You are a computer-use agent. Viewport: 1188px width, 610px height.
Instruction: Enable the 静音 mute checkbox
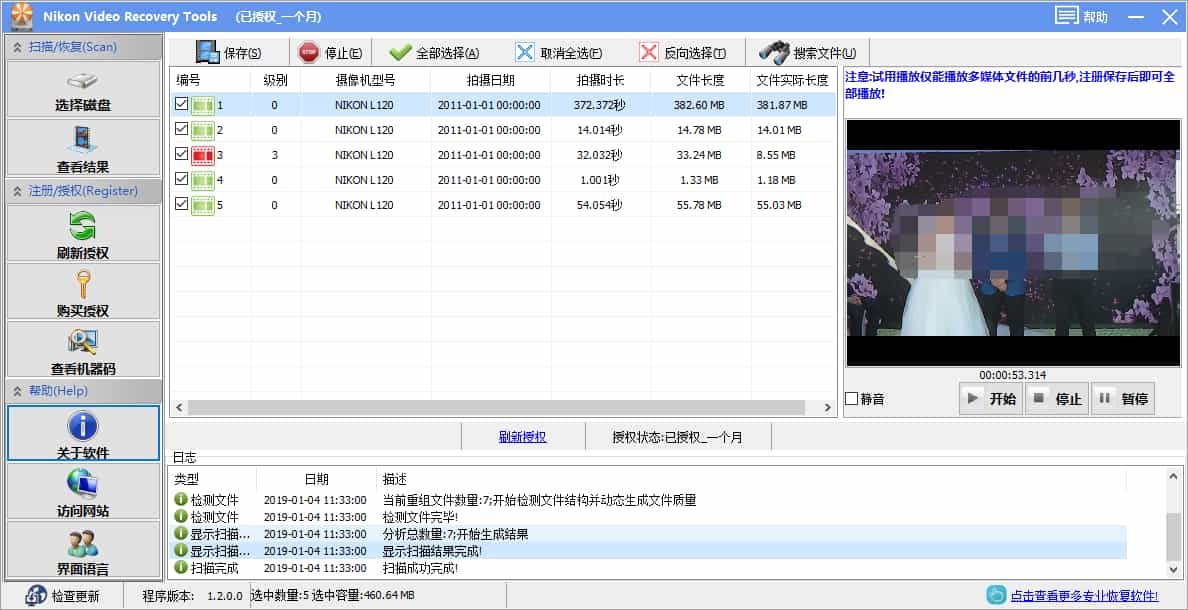(852, 399)
